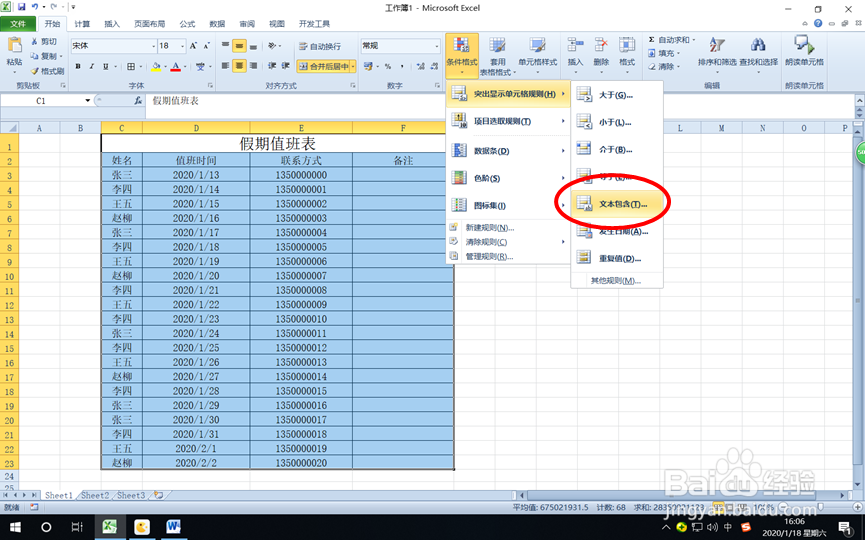Click the decrease font size icon
Viewport: 865px width, 540px height.
[206, 46]
